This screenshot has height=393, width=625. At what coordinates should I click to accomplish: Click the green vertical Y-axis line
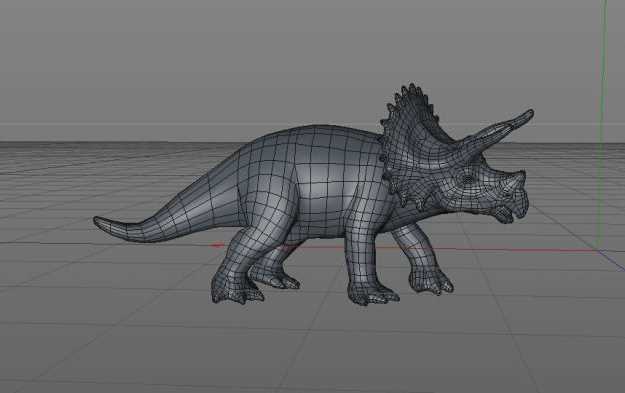[603, 124]
